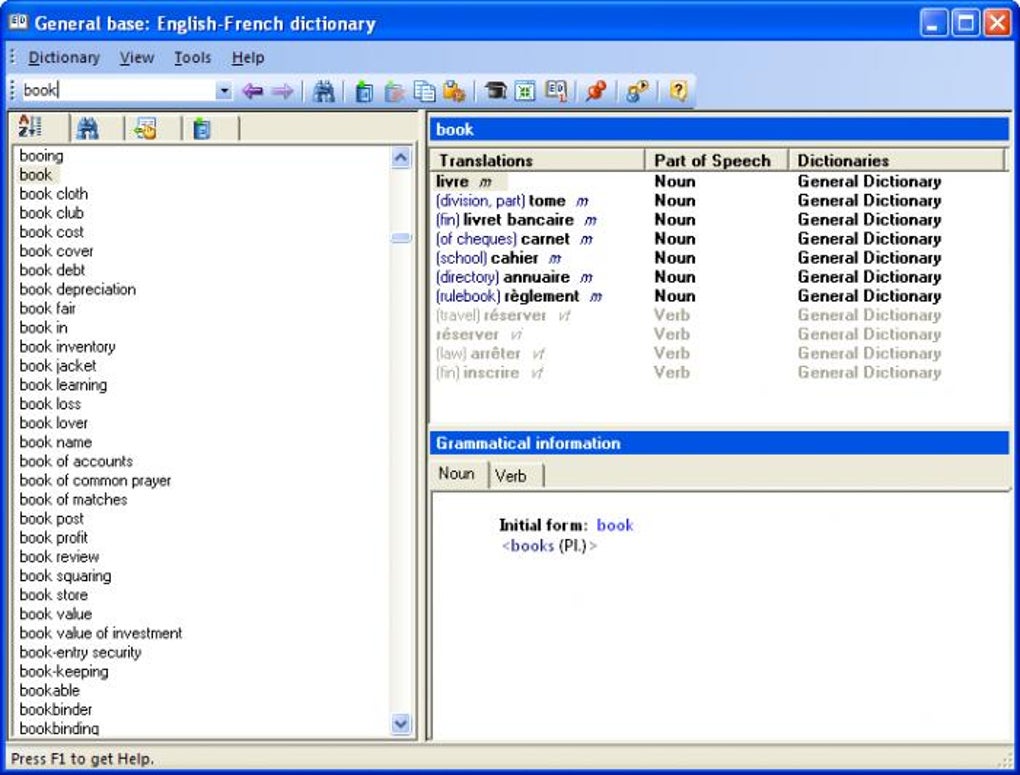The width and height of the screenshot is (1020, 775).
Task: Click the purple back arrow in toolbar
Action: click(252, 91)
